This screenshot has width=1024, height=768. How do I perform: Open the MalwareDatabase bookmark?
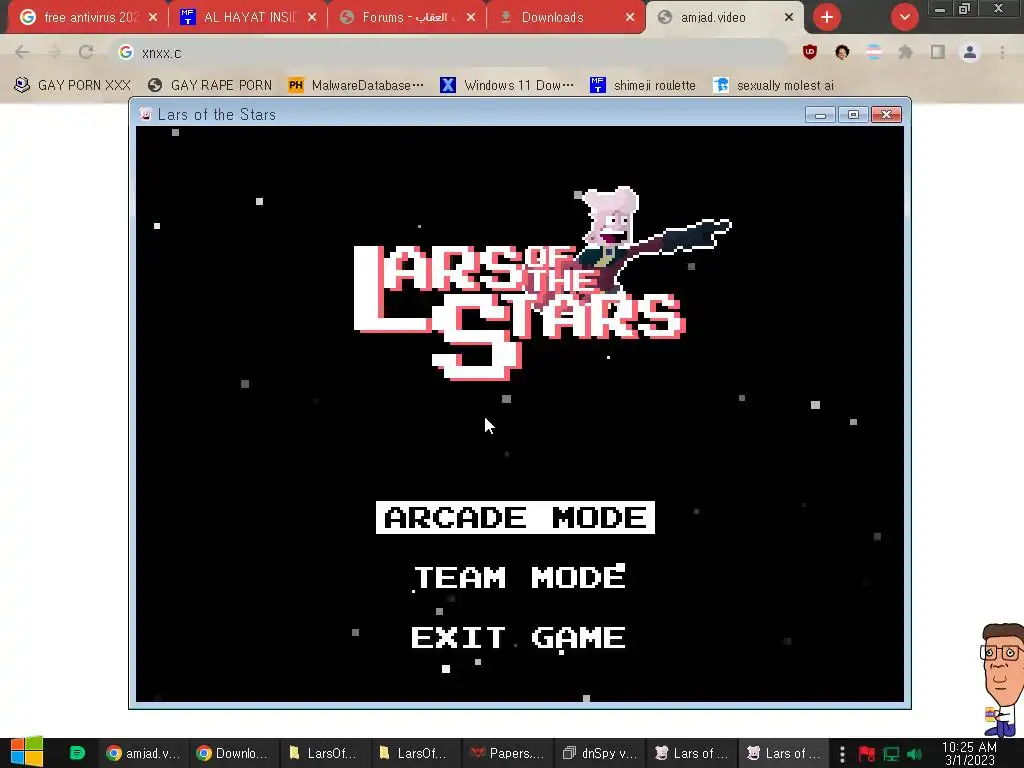[x=356, y=85]
